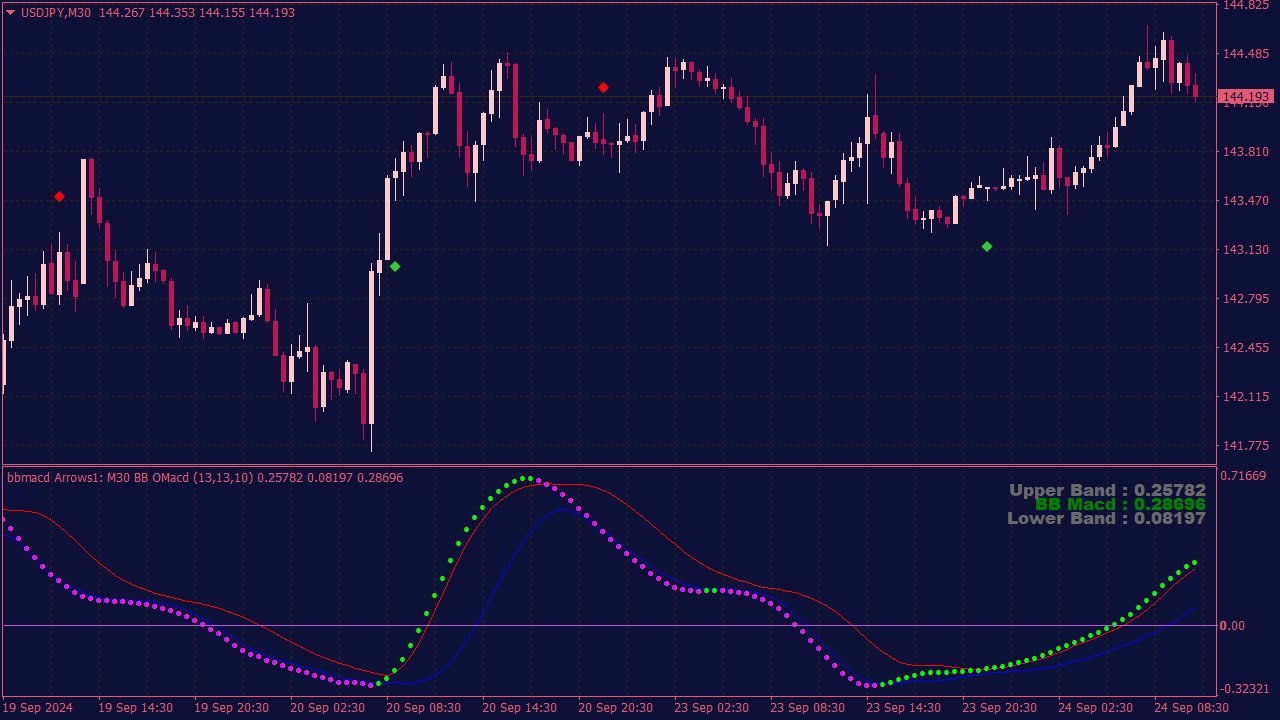Click the green diamond signal near 23 Sep 20:30
1280x720 pixels.
[987, 246]
